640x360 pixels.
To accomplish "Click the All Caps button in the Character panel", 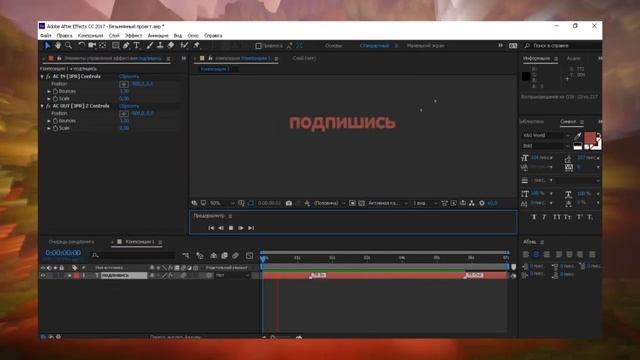I will (556, 217).
